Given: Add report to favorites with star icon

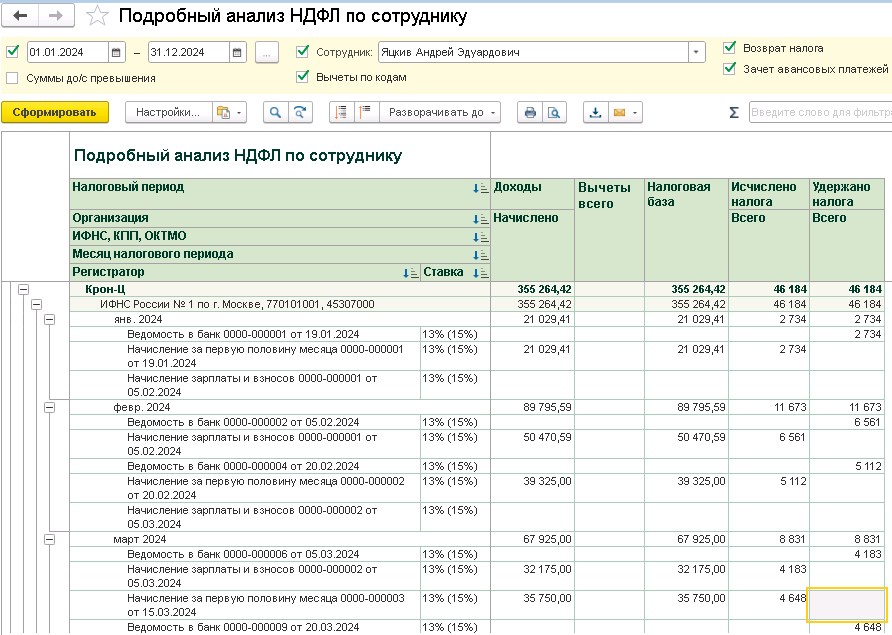Looking at the screenshot, I should tap(97, 16).
